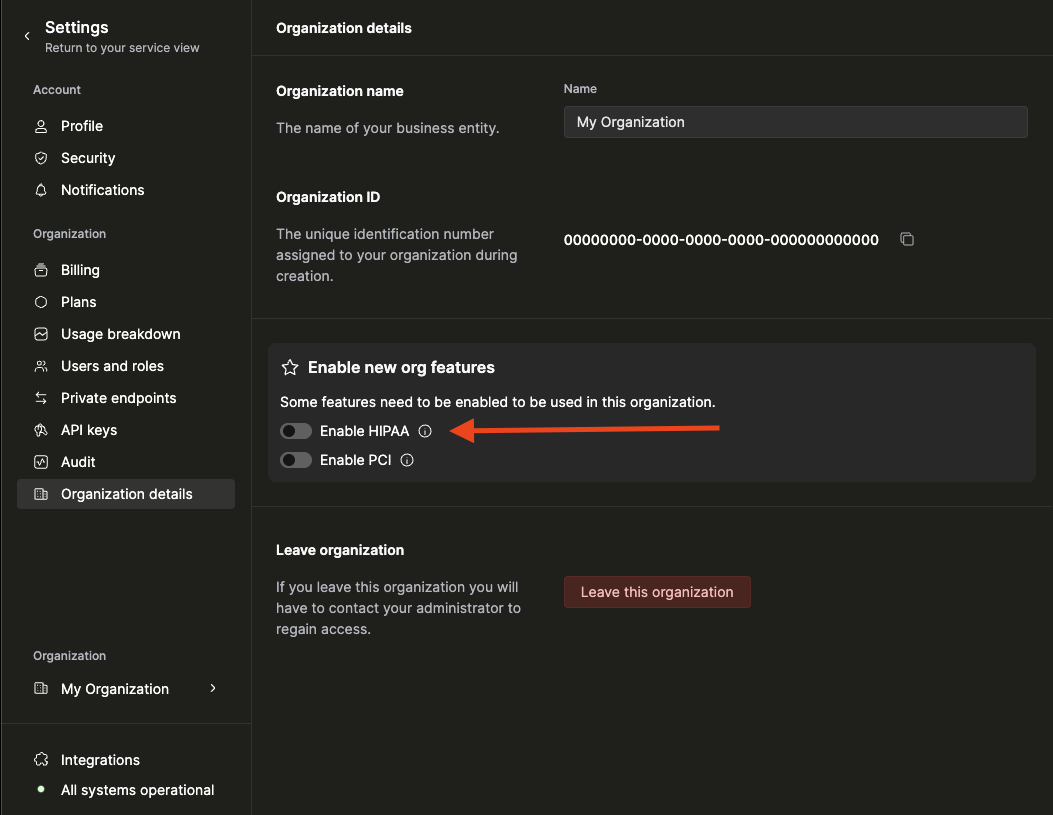Screen dimensions: 1053x815
Task: Click the Users and roles people icon
Action: [40, 366]
